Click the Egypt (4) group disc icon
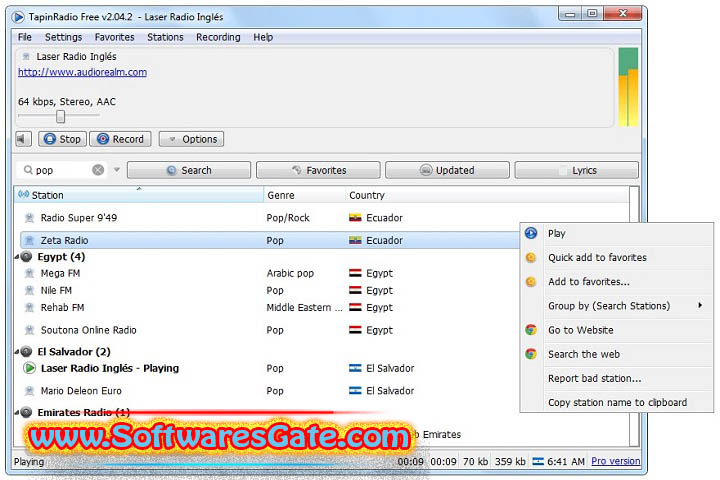 27,257
